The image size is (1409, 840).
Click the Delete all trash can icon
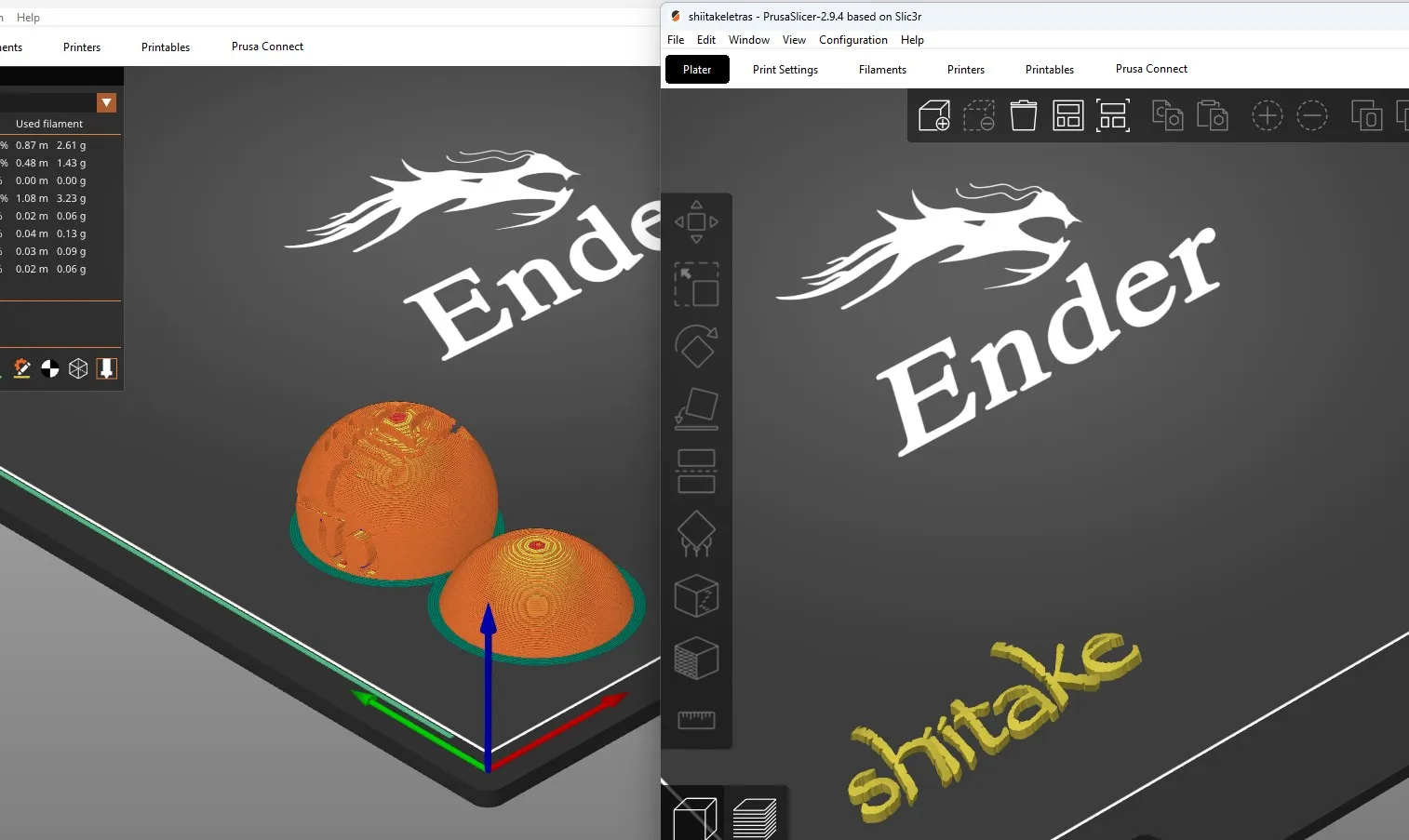point(1024,115)
